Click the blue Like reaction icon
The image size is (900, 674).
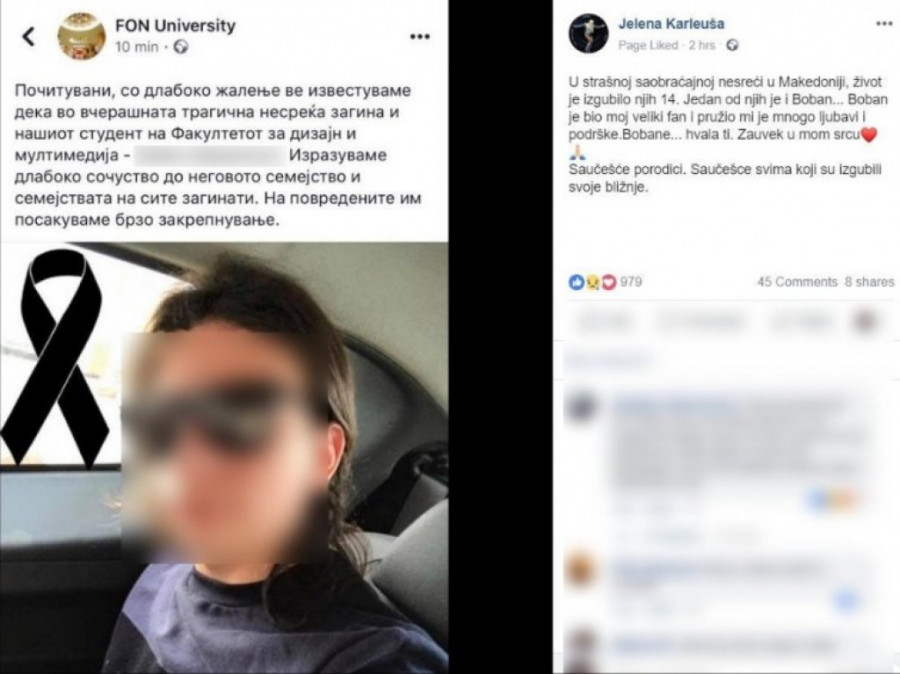576,282
